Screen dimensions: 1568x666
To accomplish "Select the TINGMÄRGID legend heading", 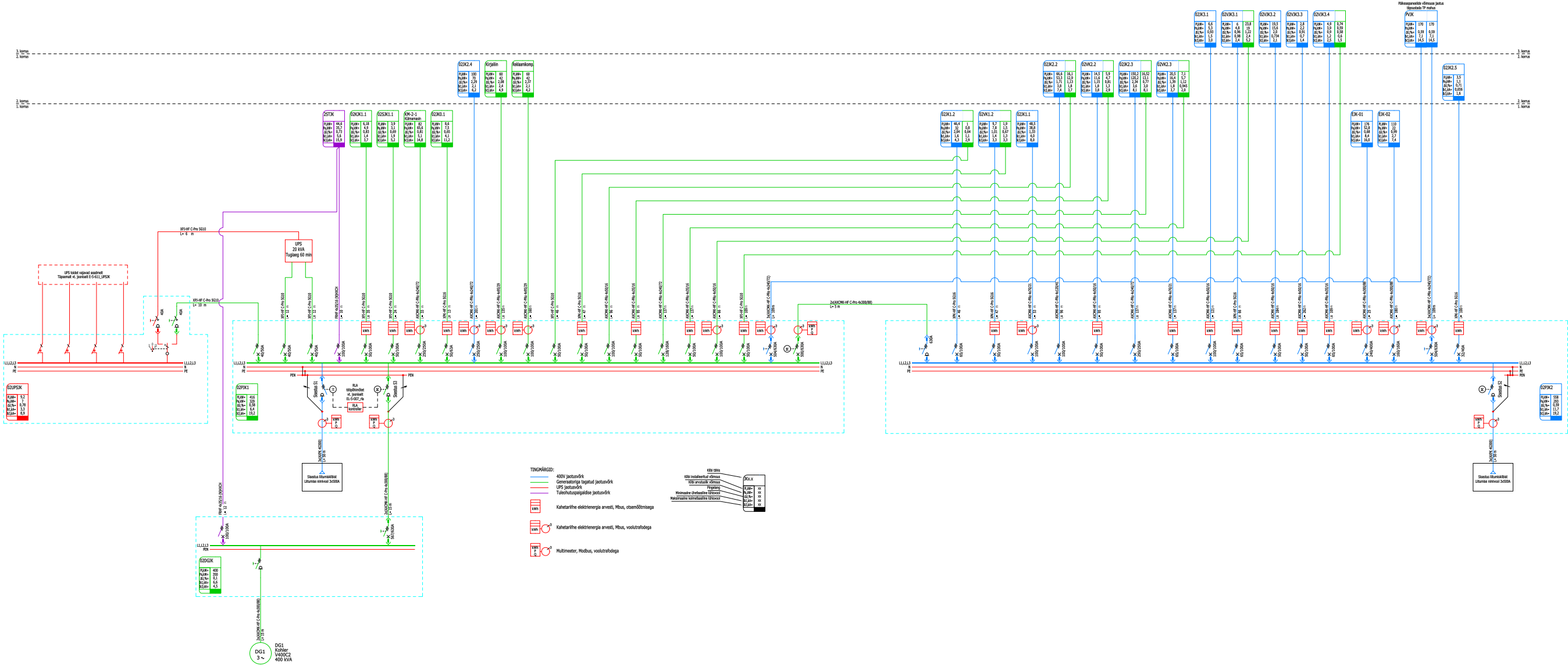I will pyautogui.click(x=541, y=470).
